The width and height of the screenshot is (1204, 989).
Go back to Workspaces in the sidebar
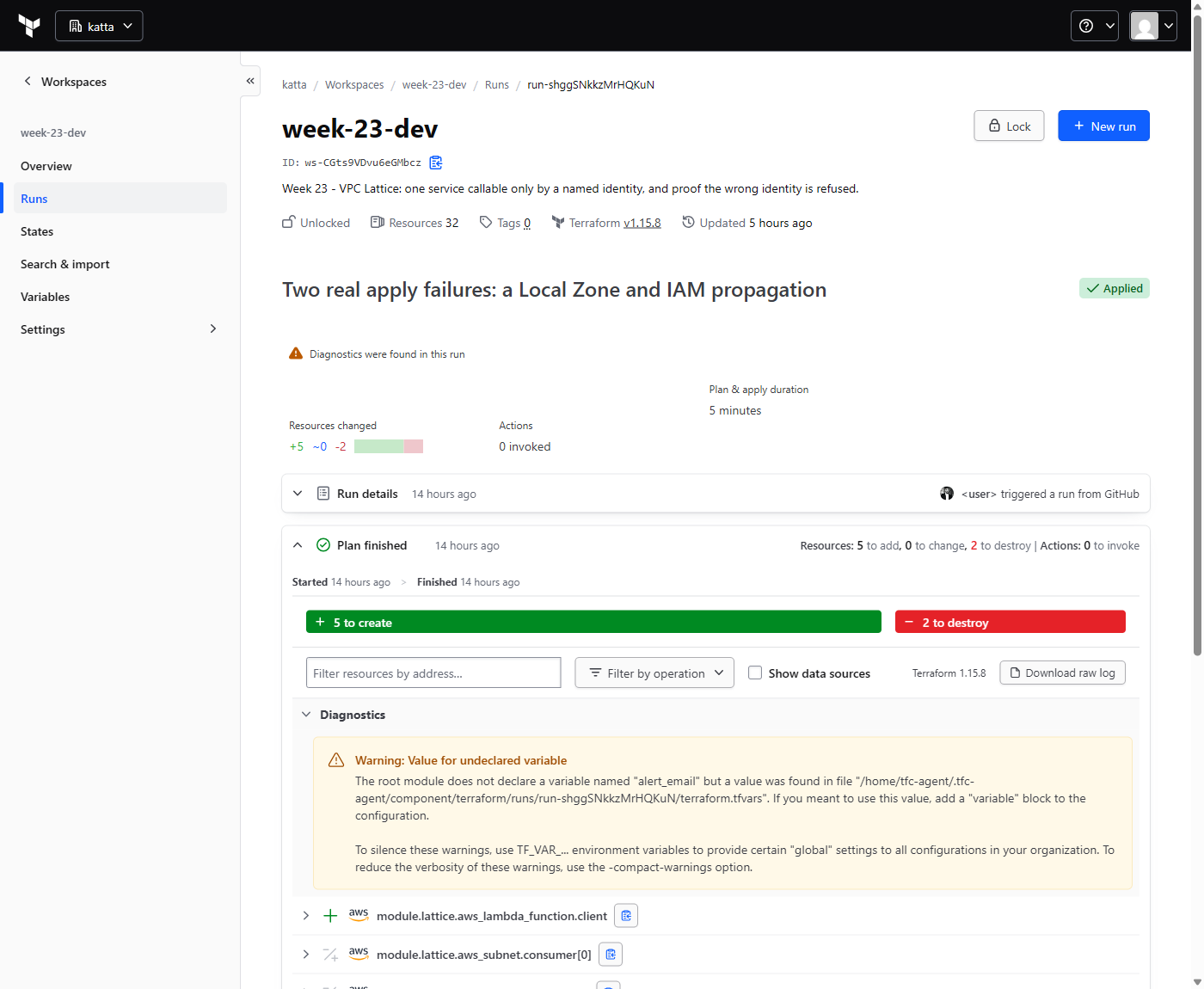pyautogui.click(x=64, y=82)
